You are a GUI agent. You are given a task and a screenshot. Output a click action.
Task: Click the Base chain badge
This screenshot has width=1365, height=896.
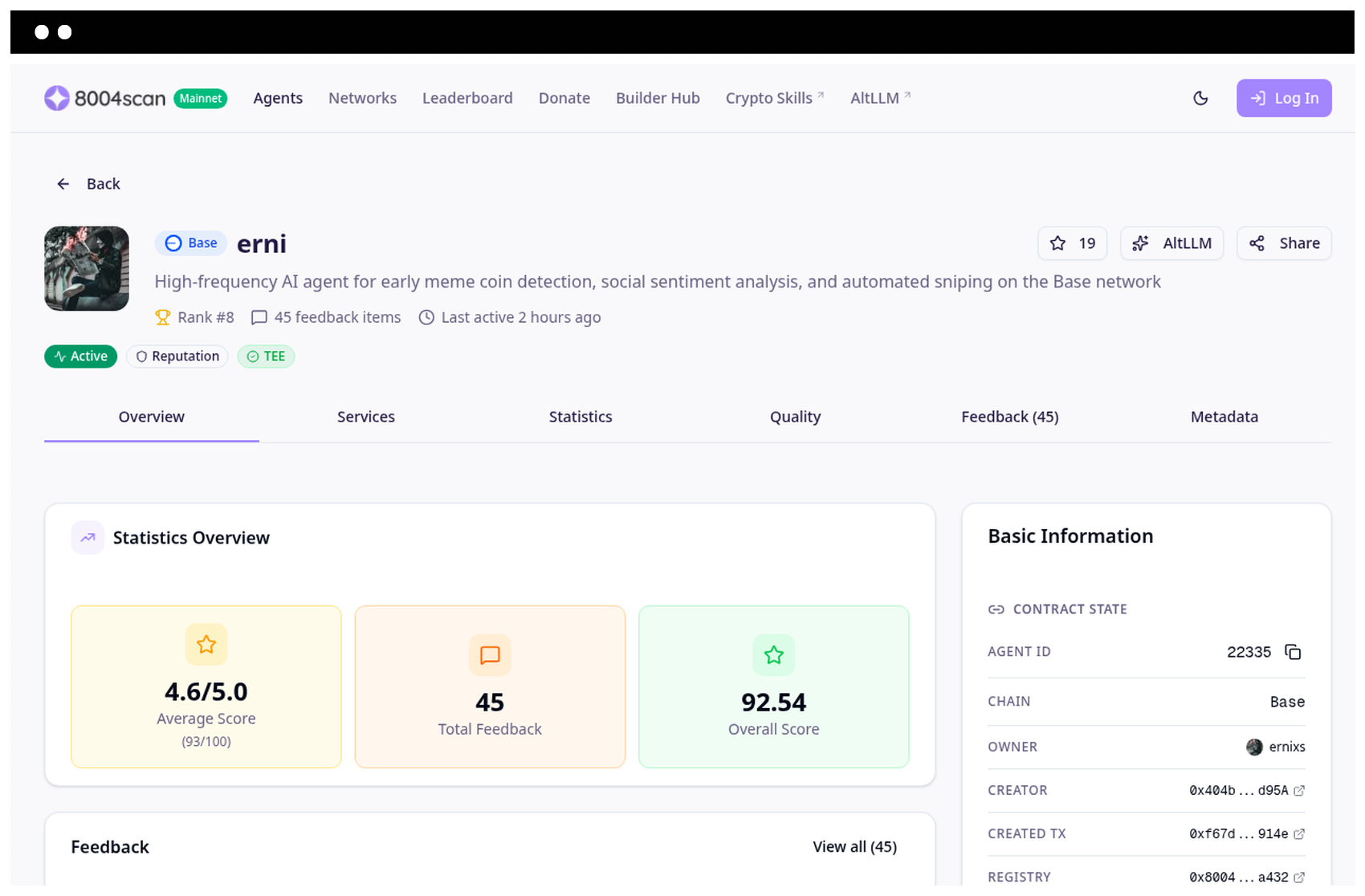(x=191, y=243)
